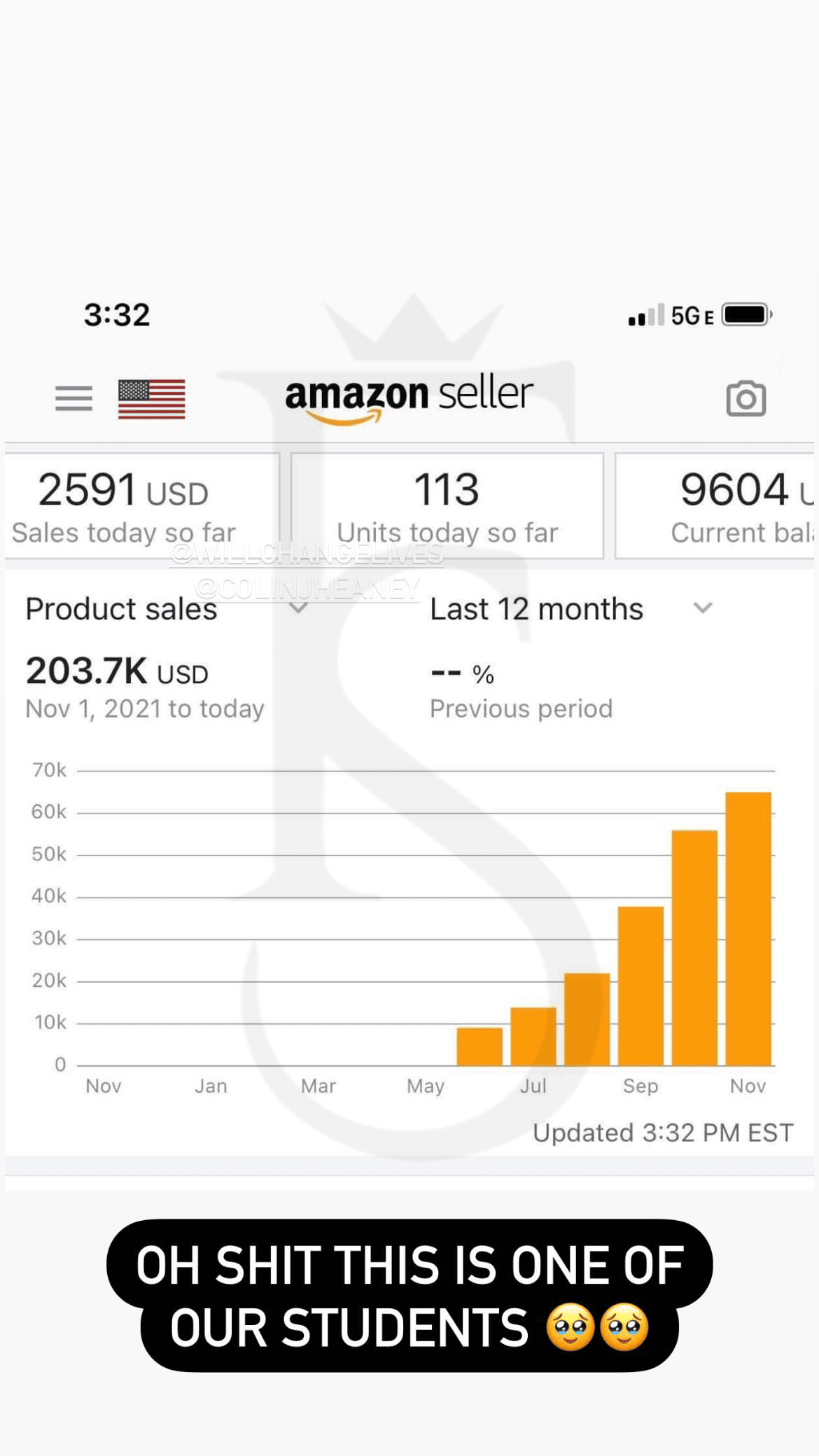Tap the camera icon
819x1456 pixels.
745,398
